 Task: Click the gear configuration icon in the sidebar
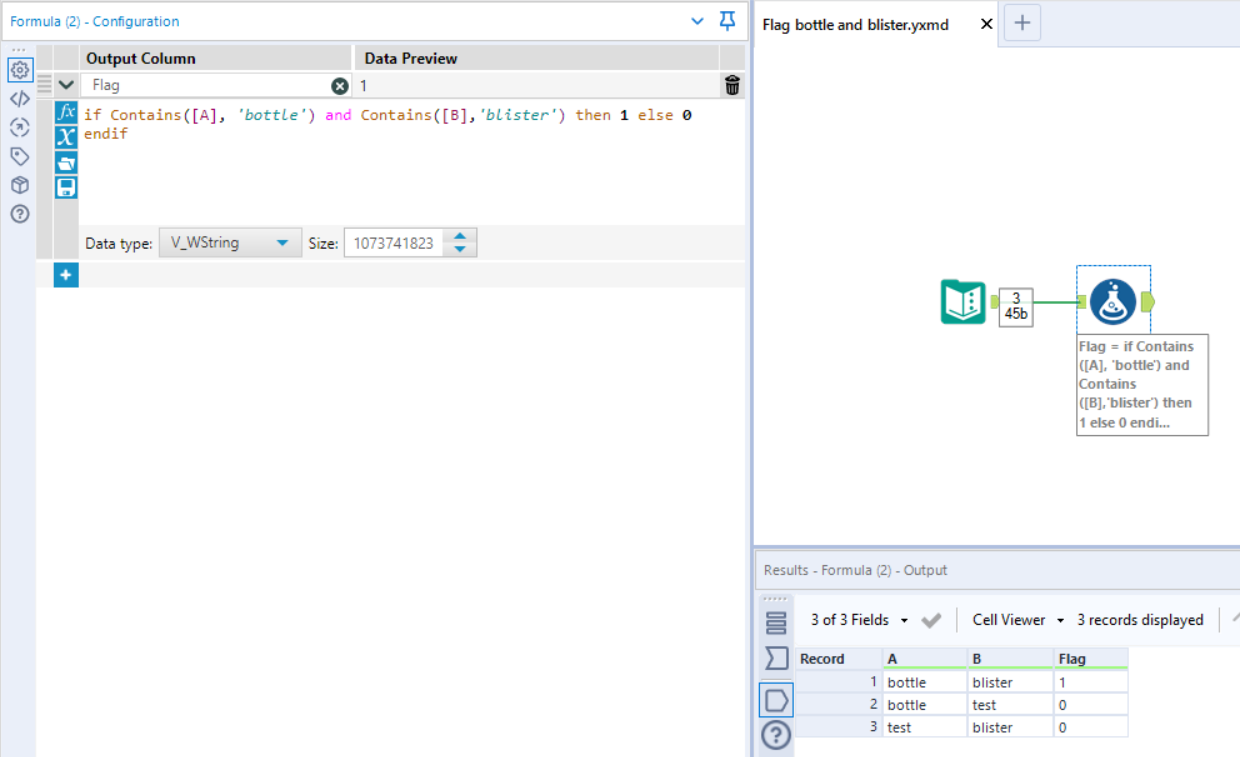(x=20, y=70)
